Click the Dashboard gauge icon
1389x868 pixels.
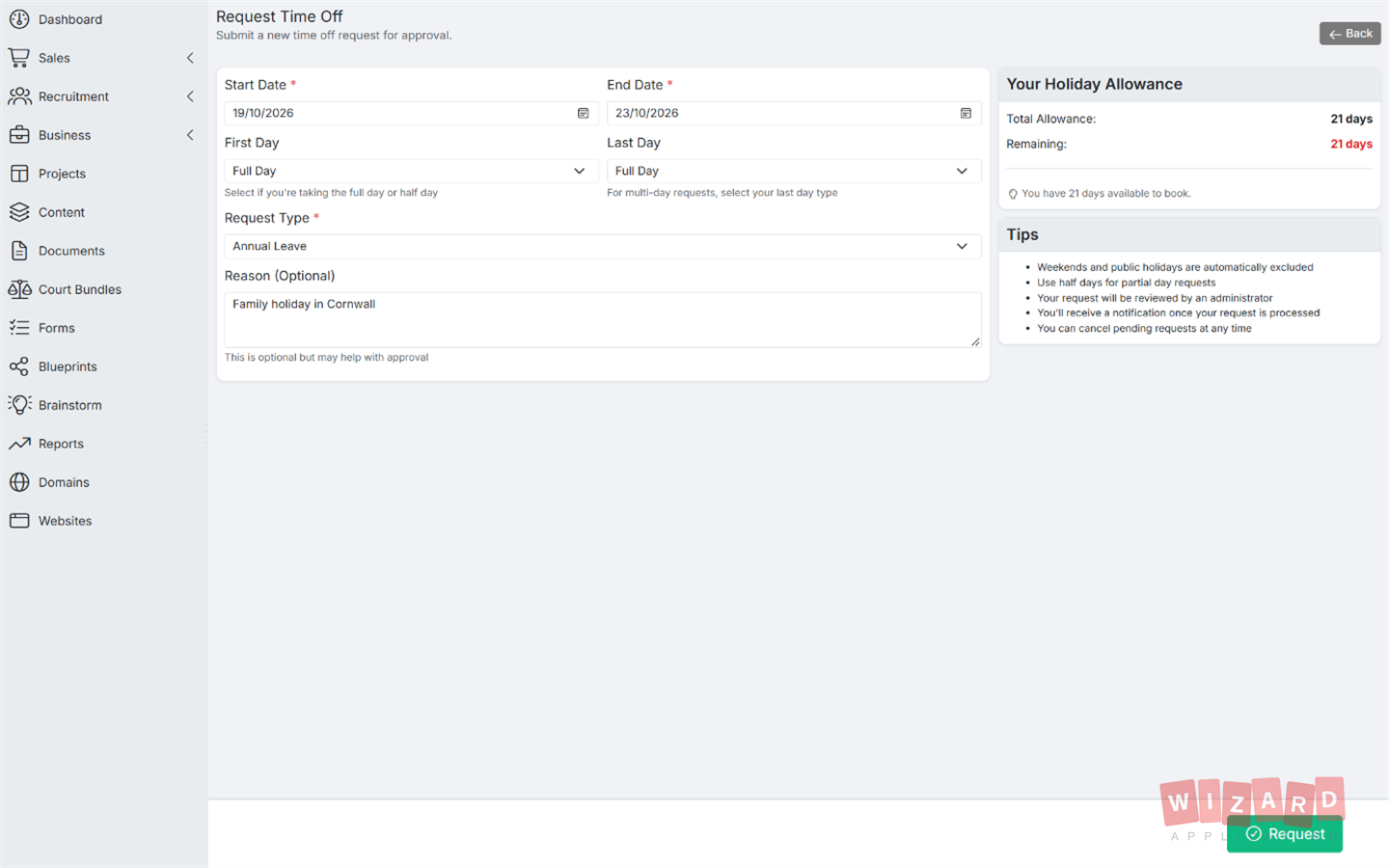19,19
